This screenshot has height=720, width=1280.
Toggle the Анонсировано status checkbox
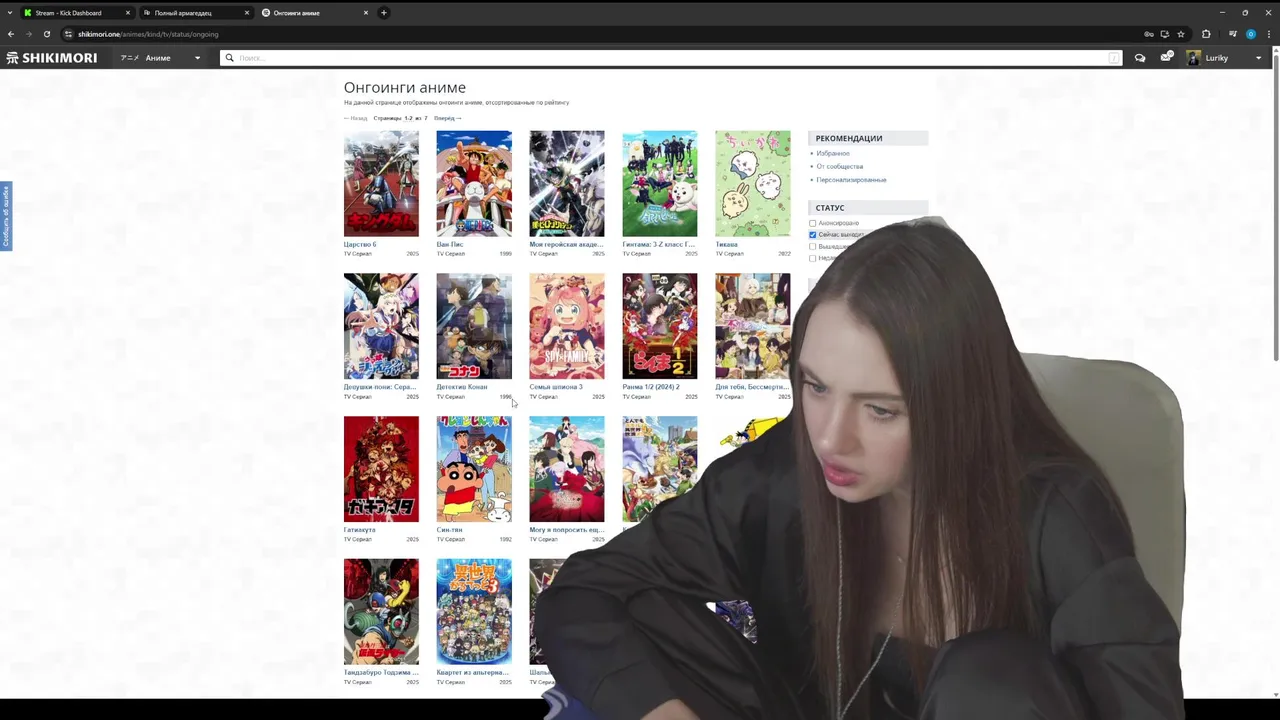coord(813,223)
